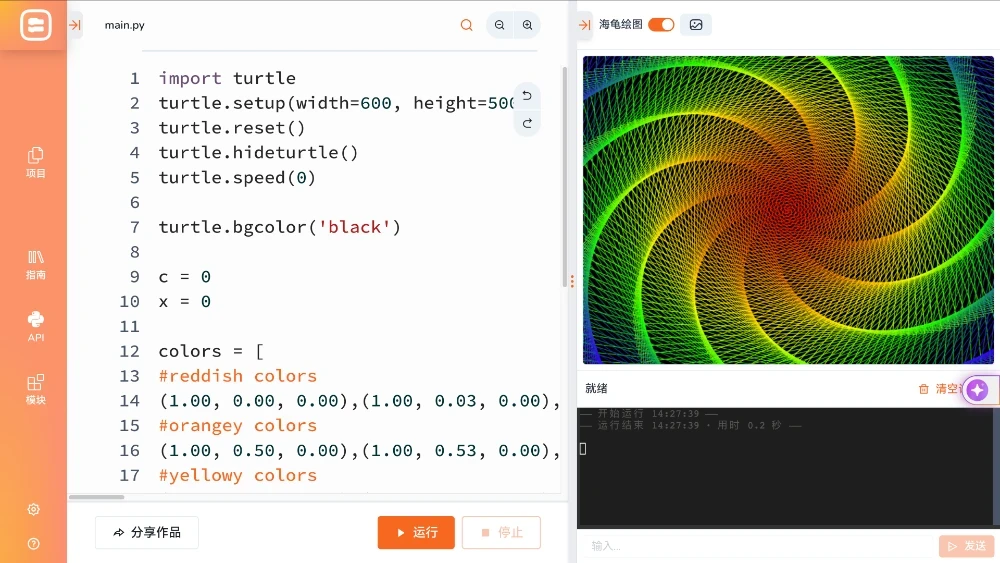Click the horizontal editor scrollbar
The height and width of the screenshot is (563, 1000).
pyautogui.click(x=96, y=497)
